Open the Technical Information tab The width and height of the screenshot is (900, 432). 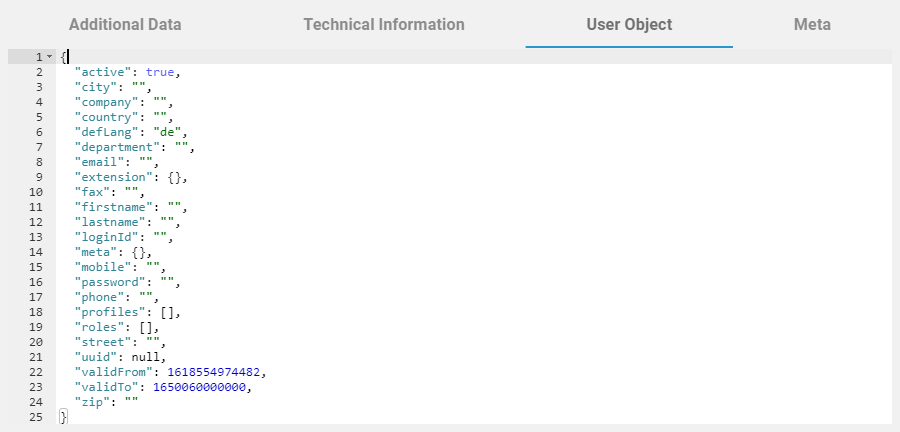pos(384,24)
